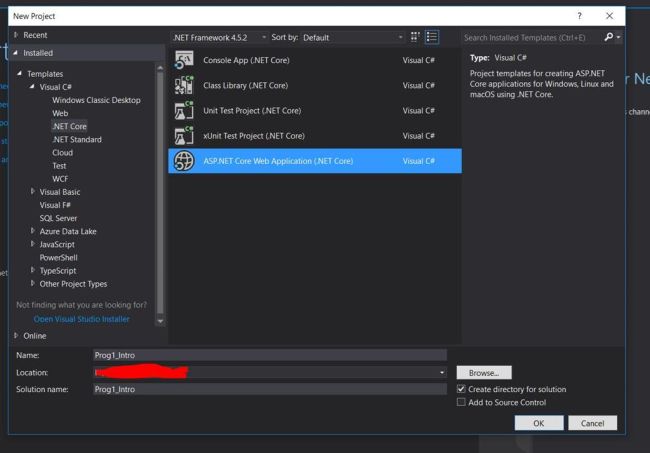Click the Browse... button
Screen dimensions: 650x453
pos(484,373)
